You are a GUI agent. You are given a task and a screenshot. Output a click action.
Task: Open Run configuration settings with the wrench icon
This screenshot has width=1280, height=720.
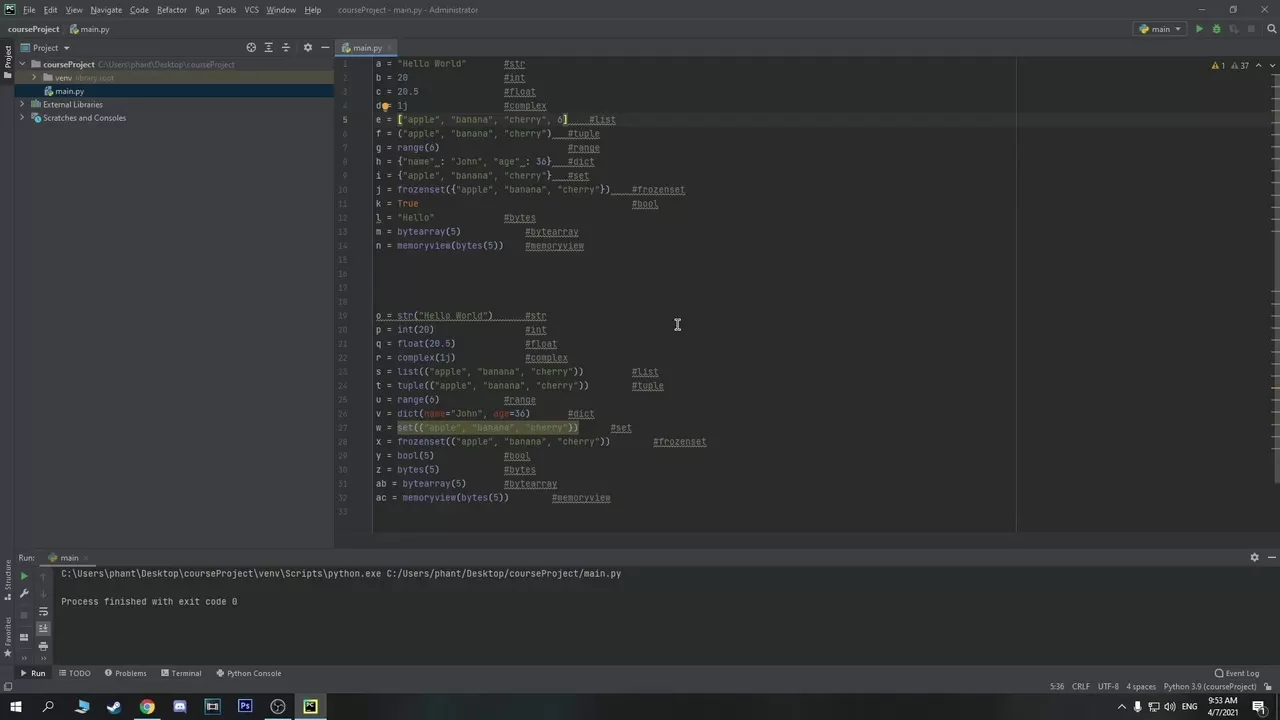pyautogui.click(x=24, y=592)
